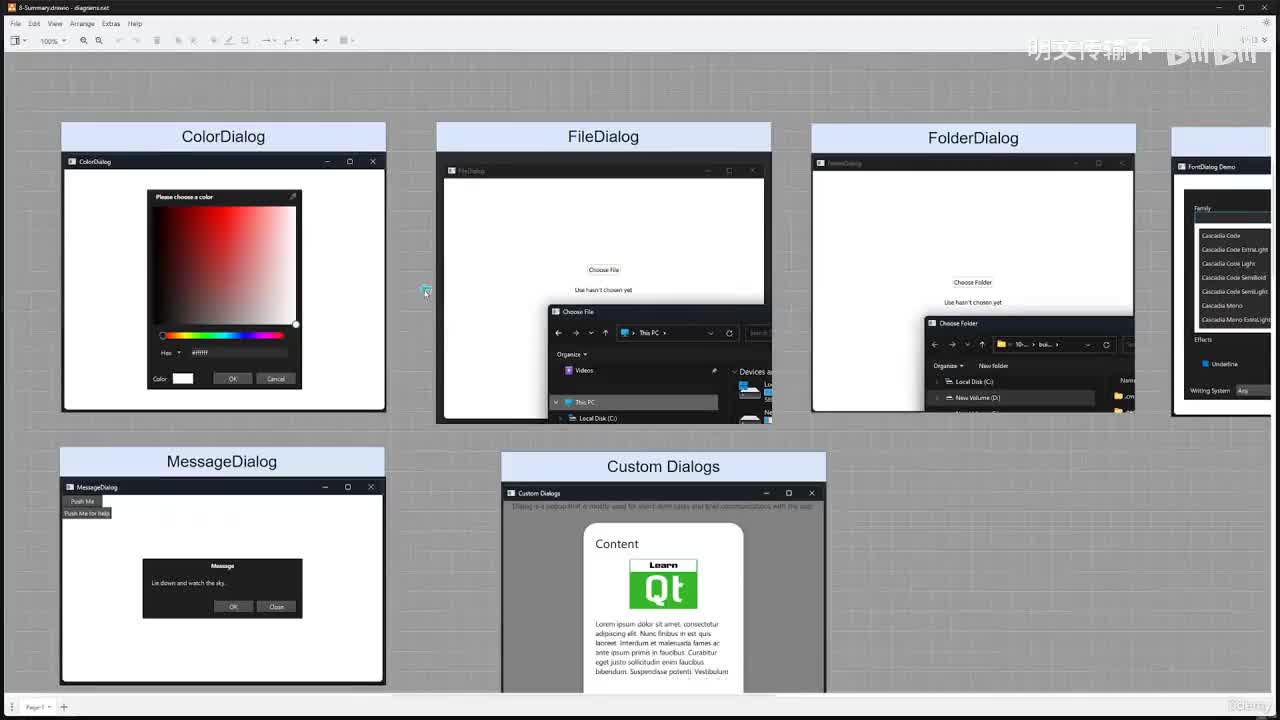Image resolution: width=1280 pixels, height=720 pixels.
Task: Click the eyedropper in the ColorDialog picker
Action: click(x=293, y=197)
